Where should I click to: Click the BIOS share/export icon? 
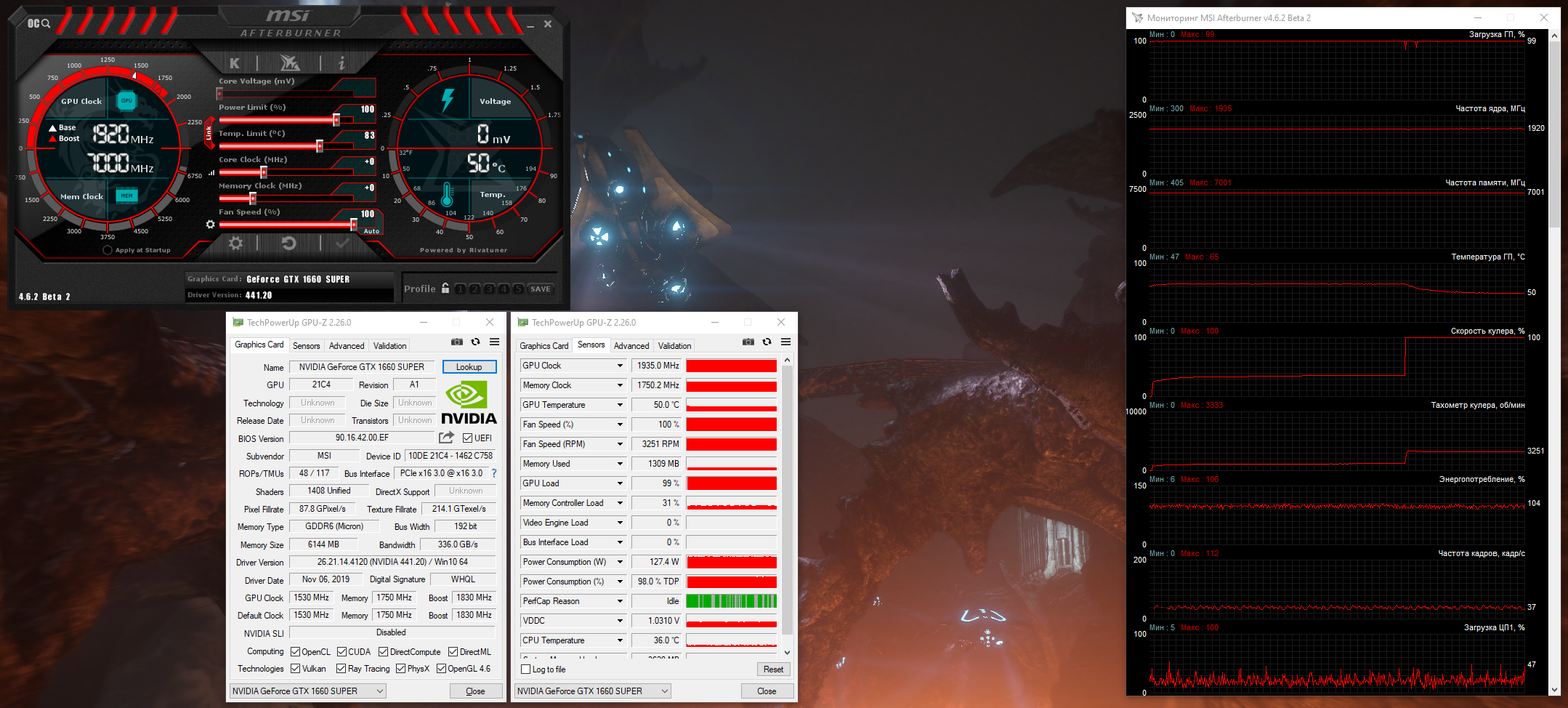pos(446,438)
